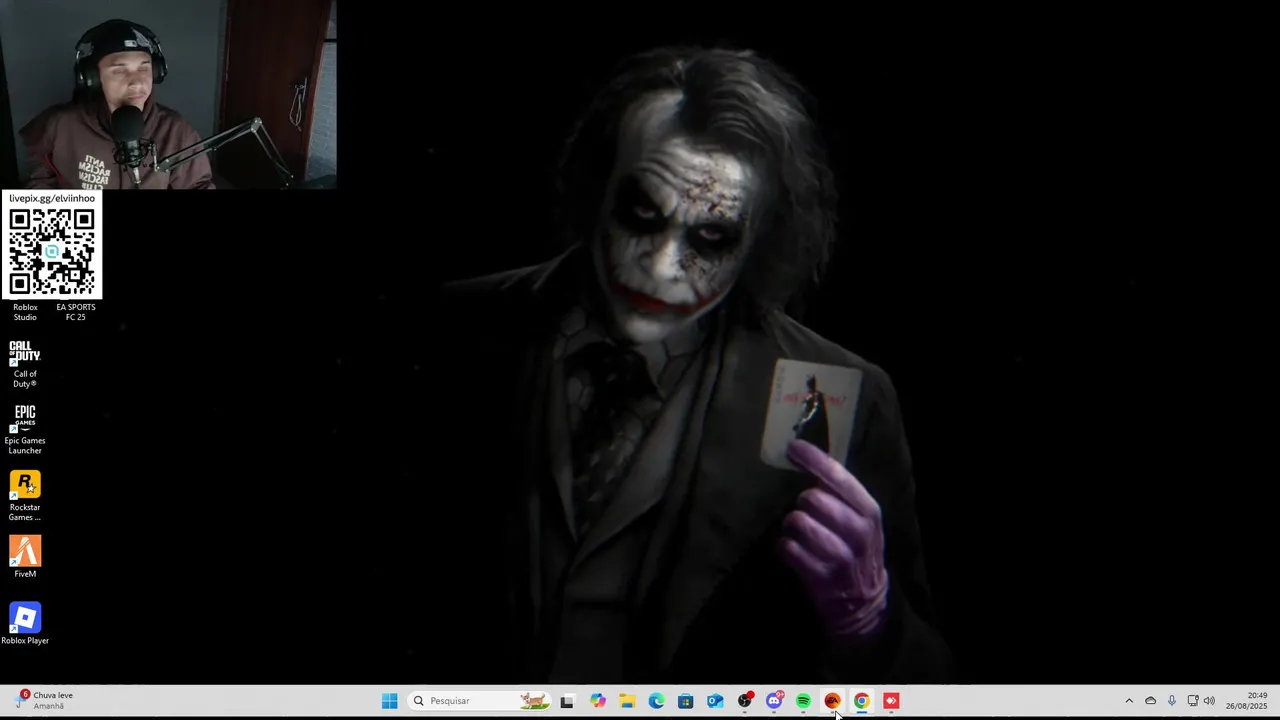
Task: Switch to Google Chrome in the taskbar
Action: 861,701
